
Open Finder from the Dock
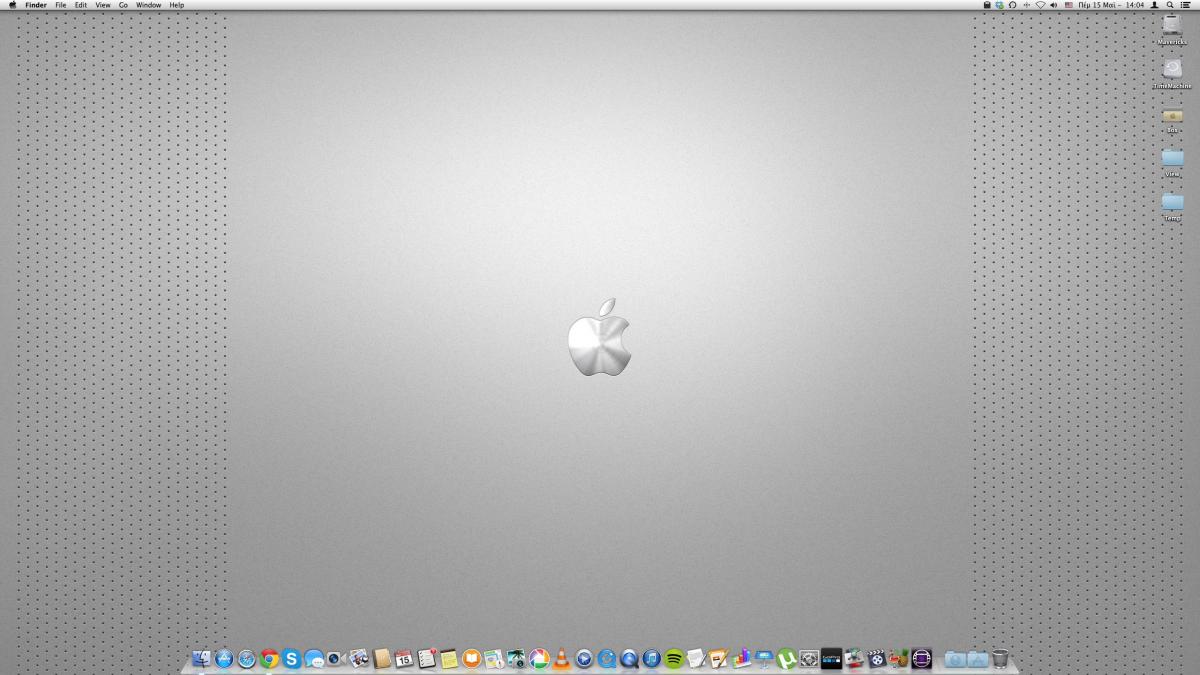[x=201, y=658]
